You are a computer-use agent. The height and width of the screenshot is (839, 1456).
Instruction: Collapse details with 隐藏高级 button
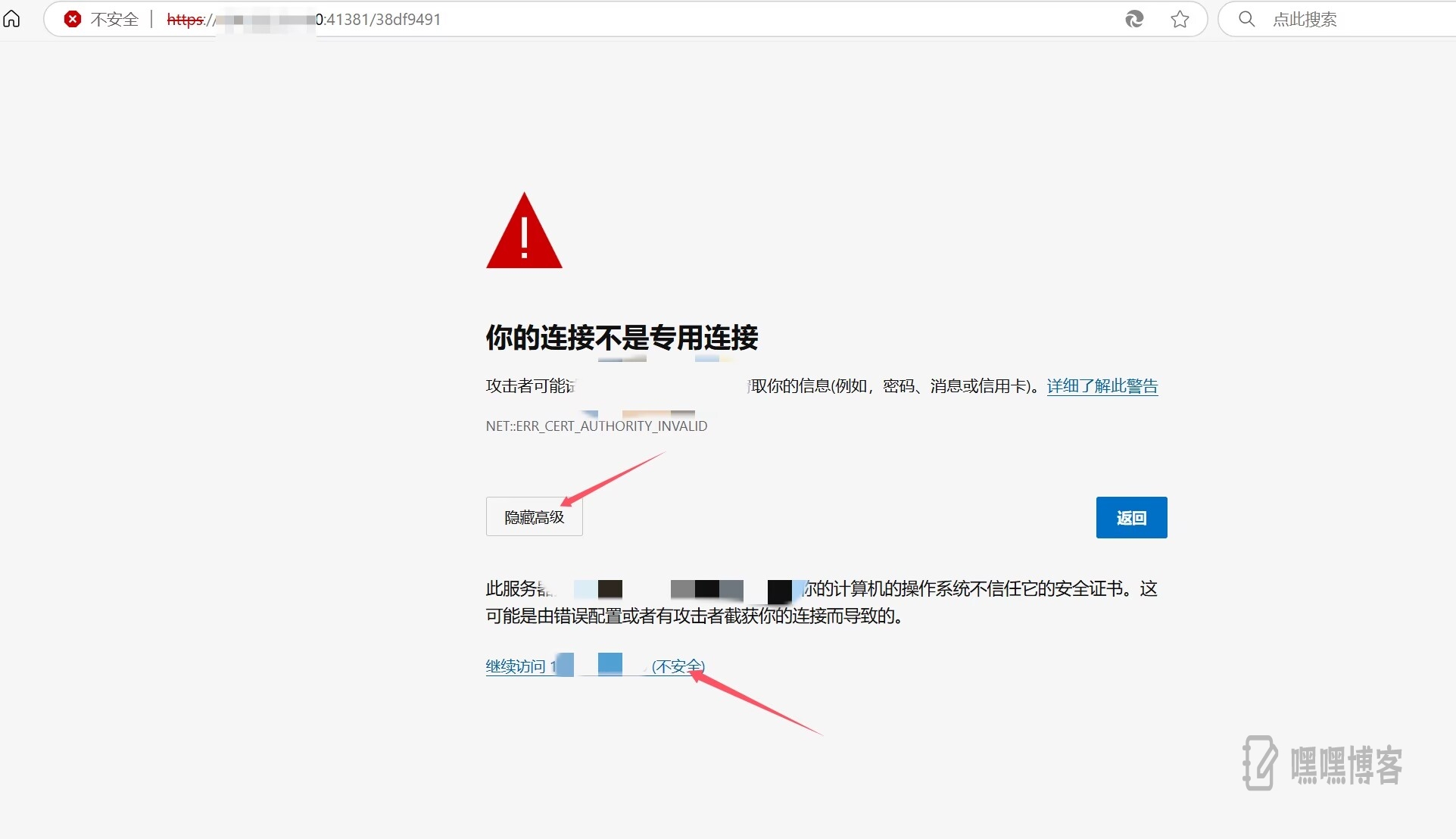pyautogui.click(x=534, y=517)
